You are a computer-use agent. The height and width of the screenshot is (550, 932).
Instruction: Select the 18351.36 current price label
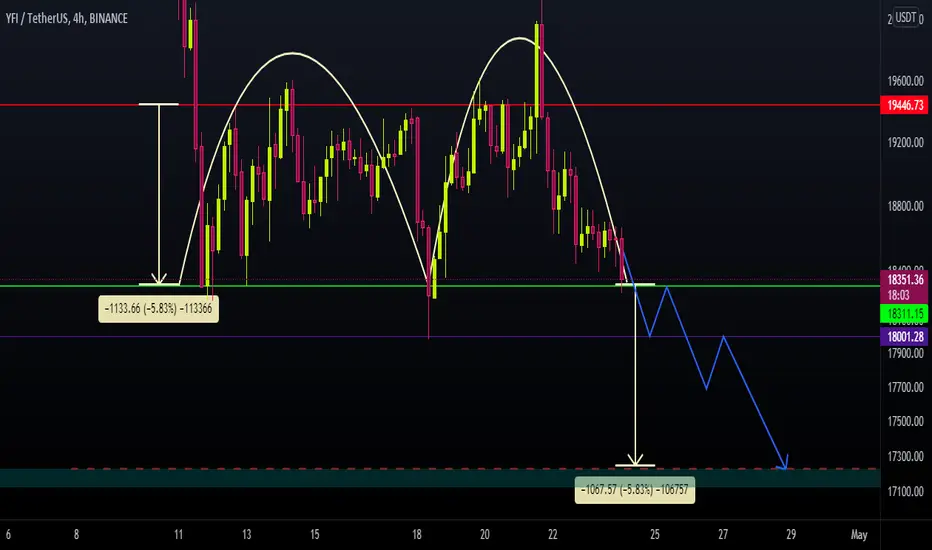pyautogui.click(x=905, y=279)
